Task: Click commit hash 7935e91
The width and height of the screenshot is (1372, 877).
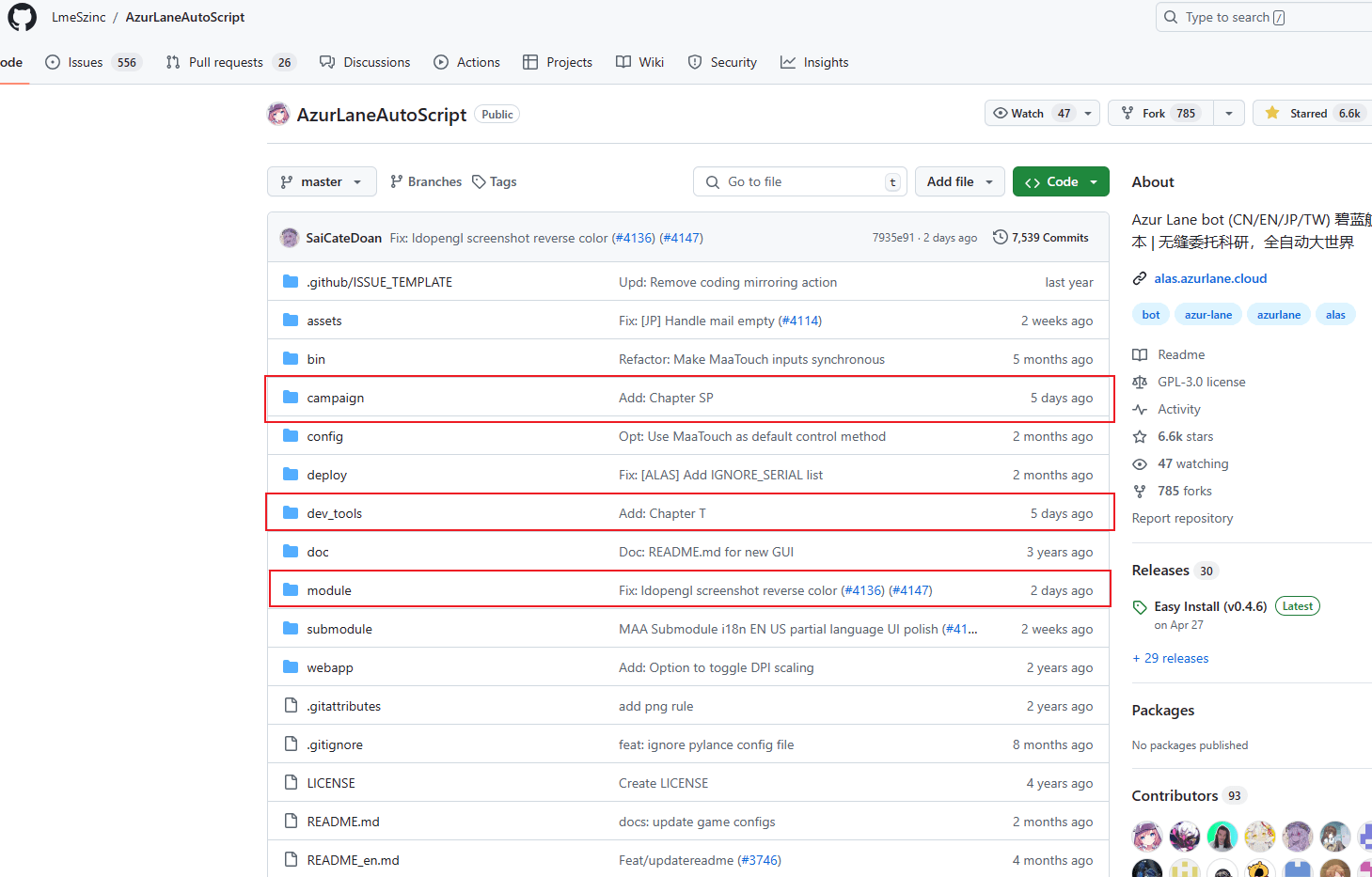Action: (893, 238)
